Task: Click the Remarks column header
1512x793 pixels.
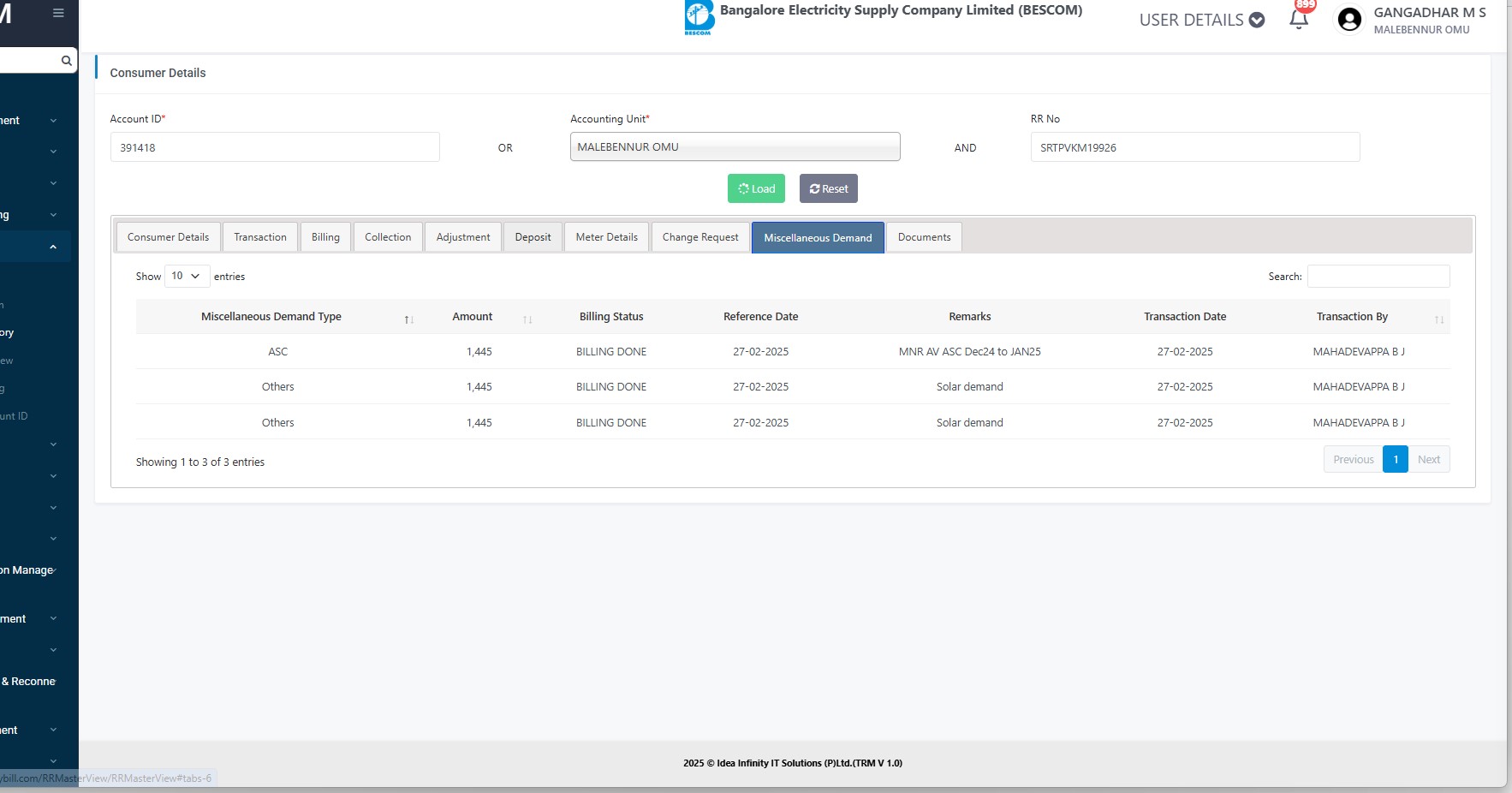Action: [970, 317]
